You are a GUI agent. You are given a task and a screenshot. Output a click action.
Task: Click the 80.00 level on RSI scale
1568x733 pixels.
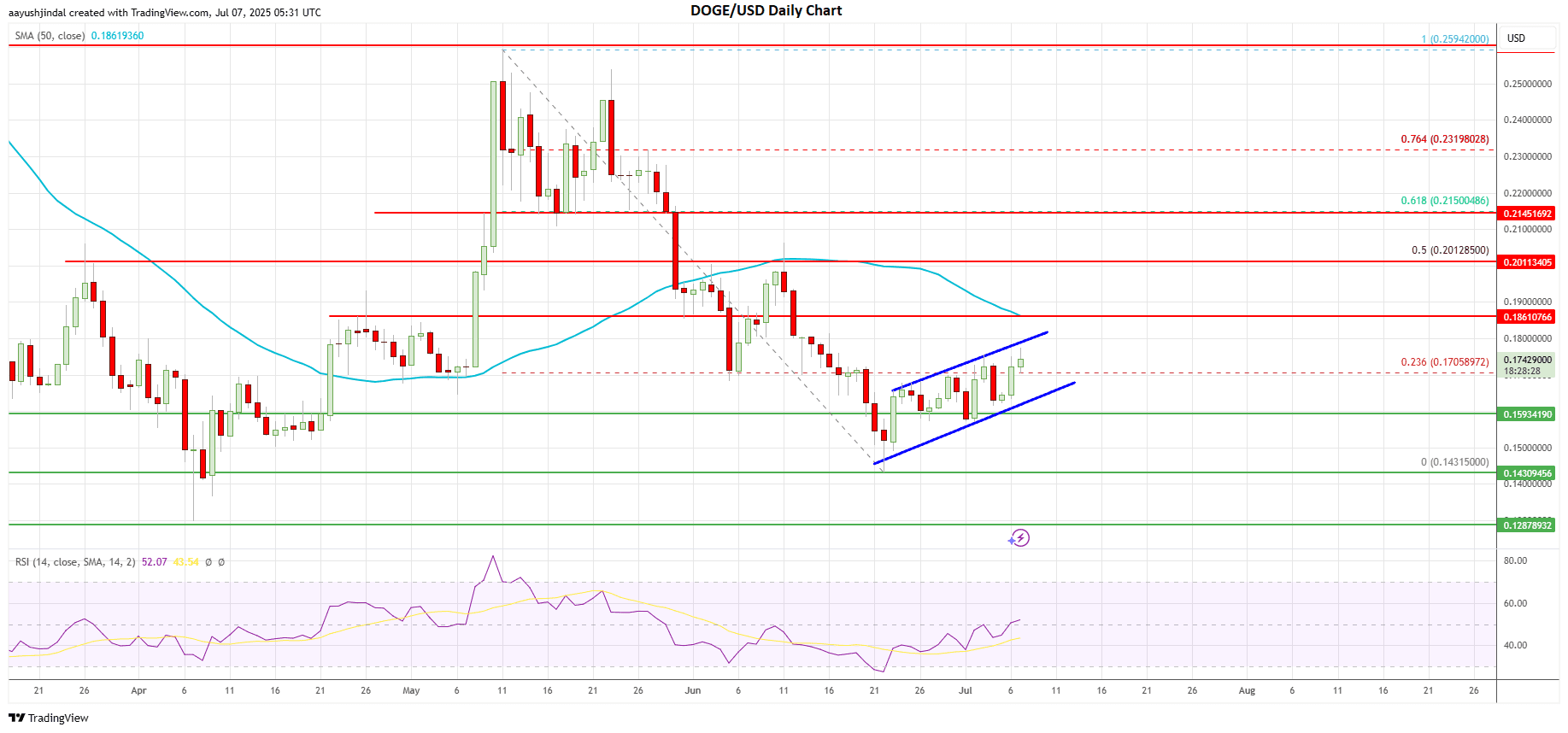pyautogui.click(x=1515, y=560)
